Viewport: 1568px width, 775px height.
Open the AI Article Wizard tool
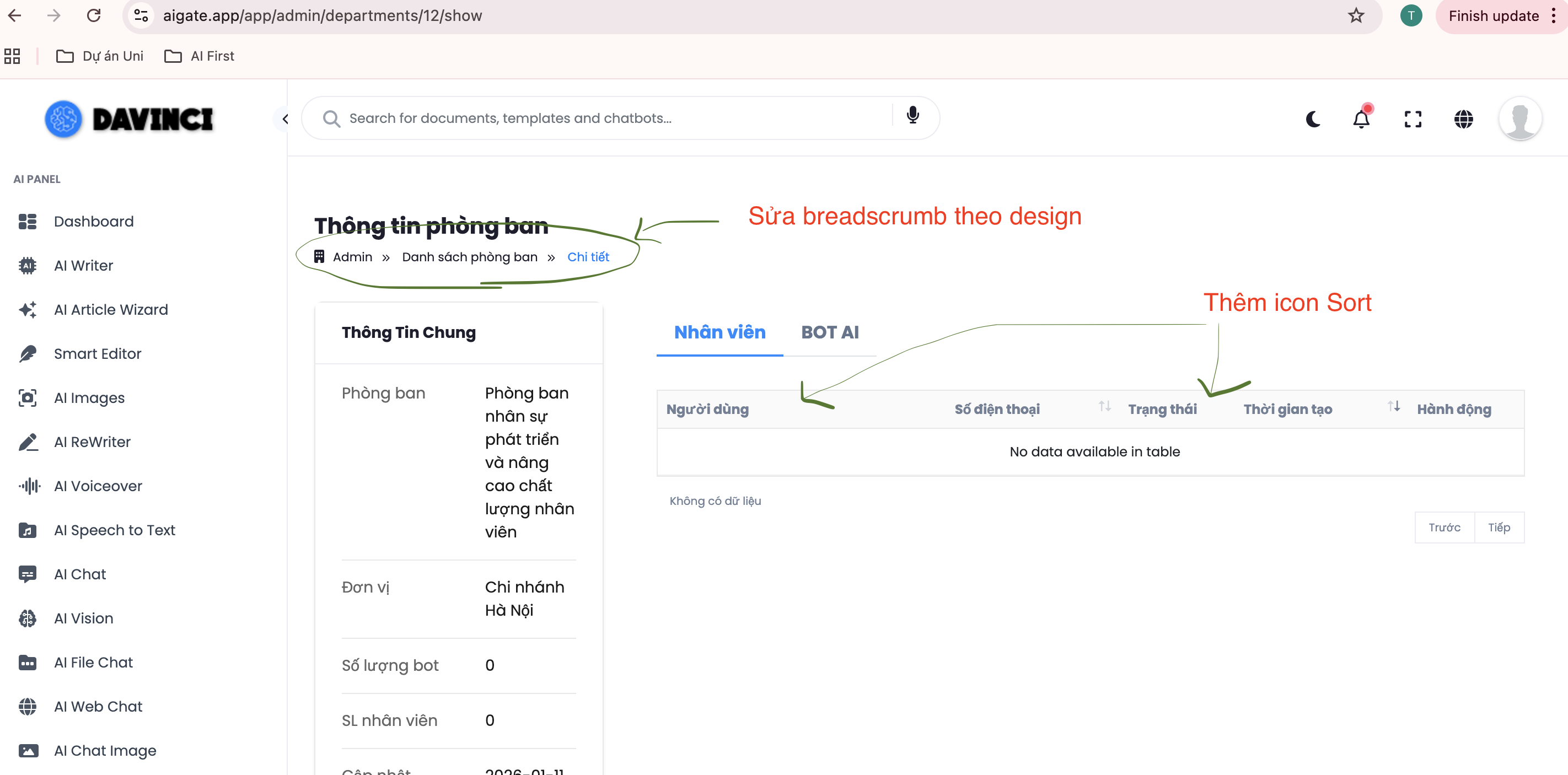111,310
